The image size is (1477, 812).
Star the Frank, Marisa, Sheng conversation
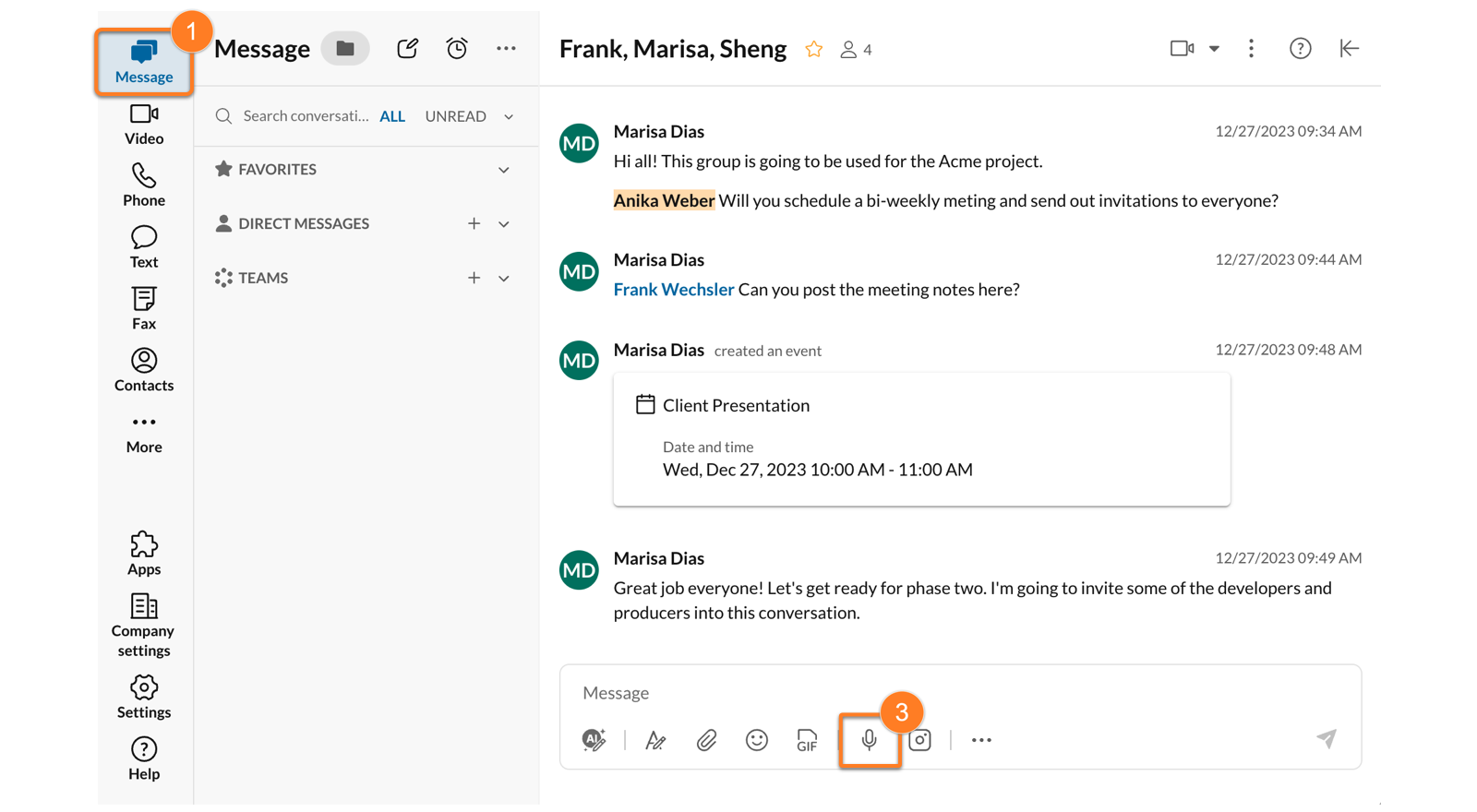tap(813, 50)
